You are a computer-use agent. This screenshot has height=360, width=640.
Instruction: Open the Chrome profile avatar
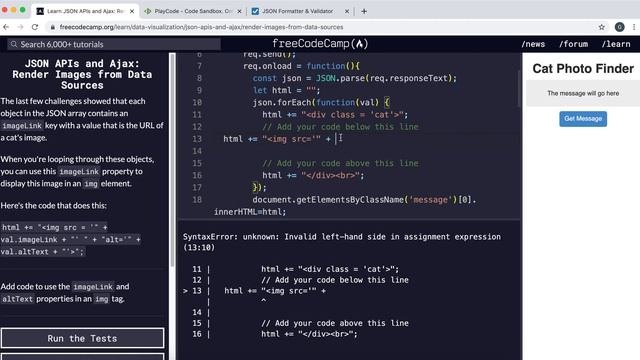[619, 27]
